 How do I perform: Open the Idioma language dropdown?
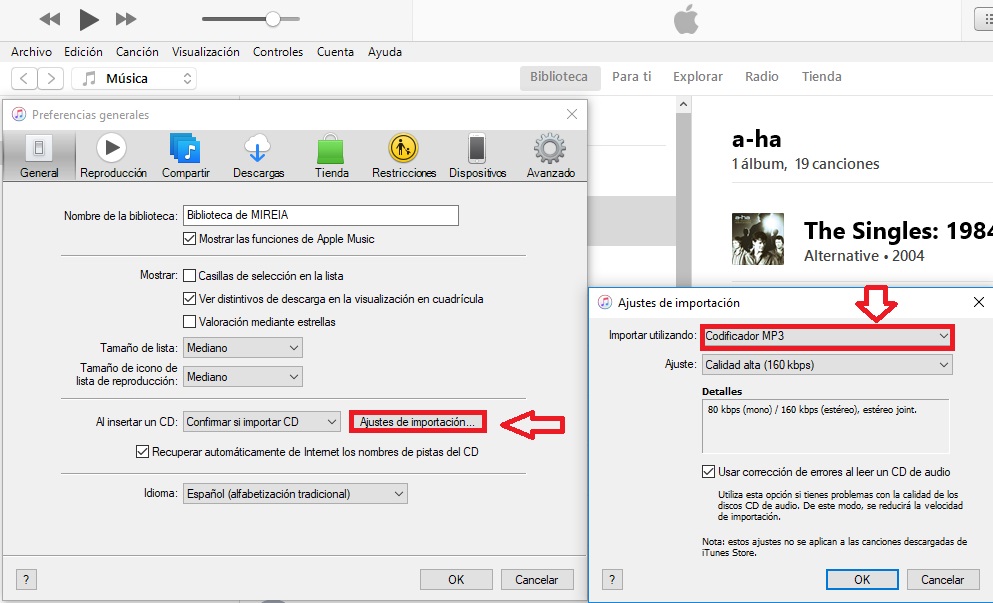click(295, 494)
